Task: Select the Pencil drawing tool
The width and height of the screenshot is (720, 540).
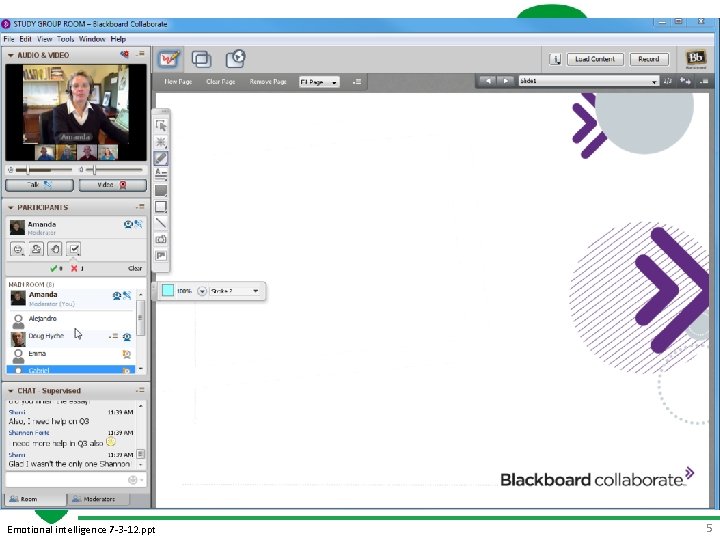Action: (161, 158)
